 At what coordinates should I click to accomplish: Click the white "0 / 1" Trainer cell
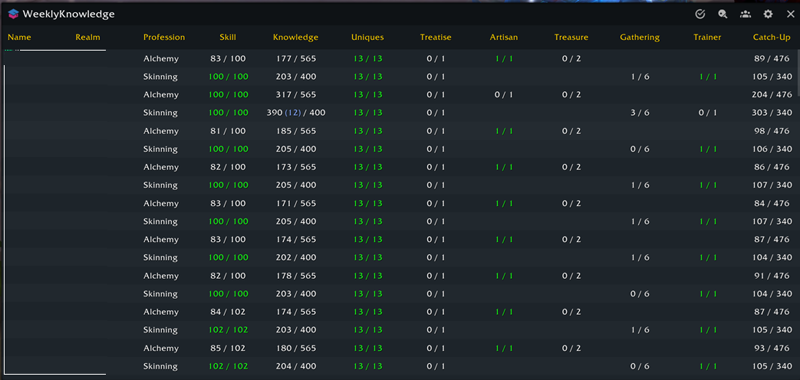pos(708,113)
